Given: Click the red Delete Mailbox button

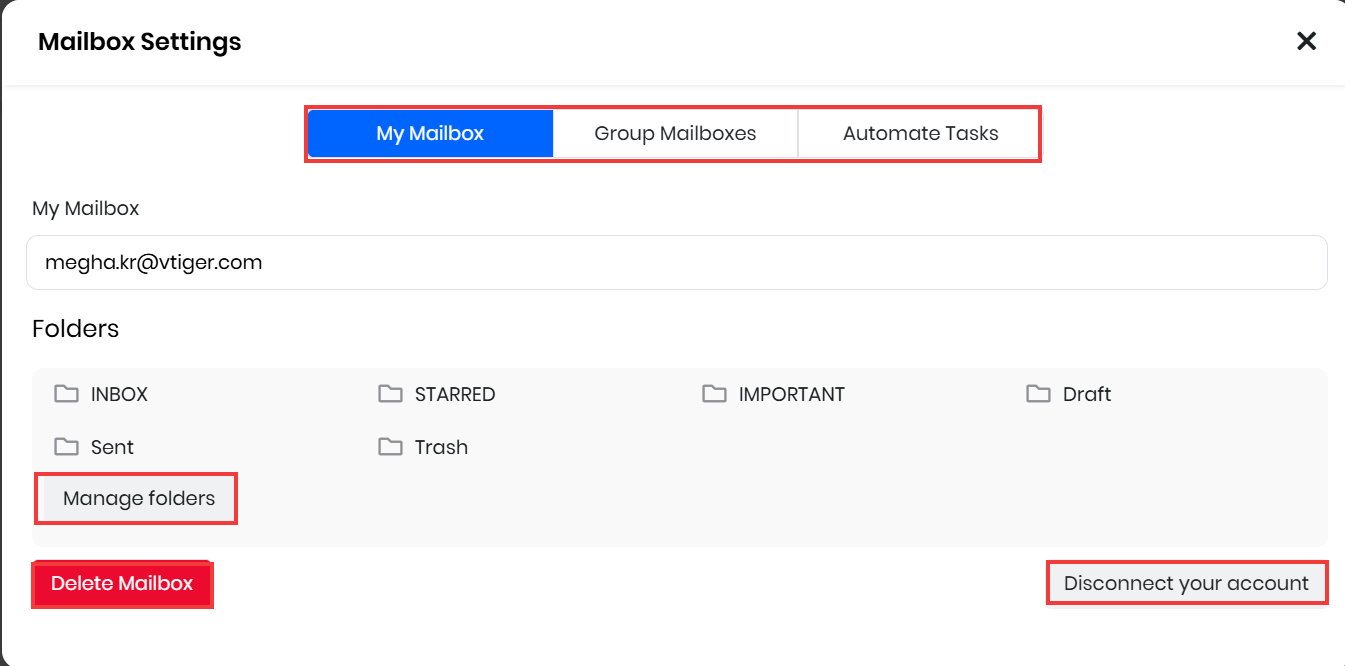Looking at the screenshot, I should (x=122, y=584).
